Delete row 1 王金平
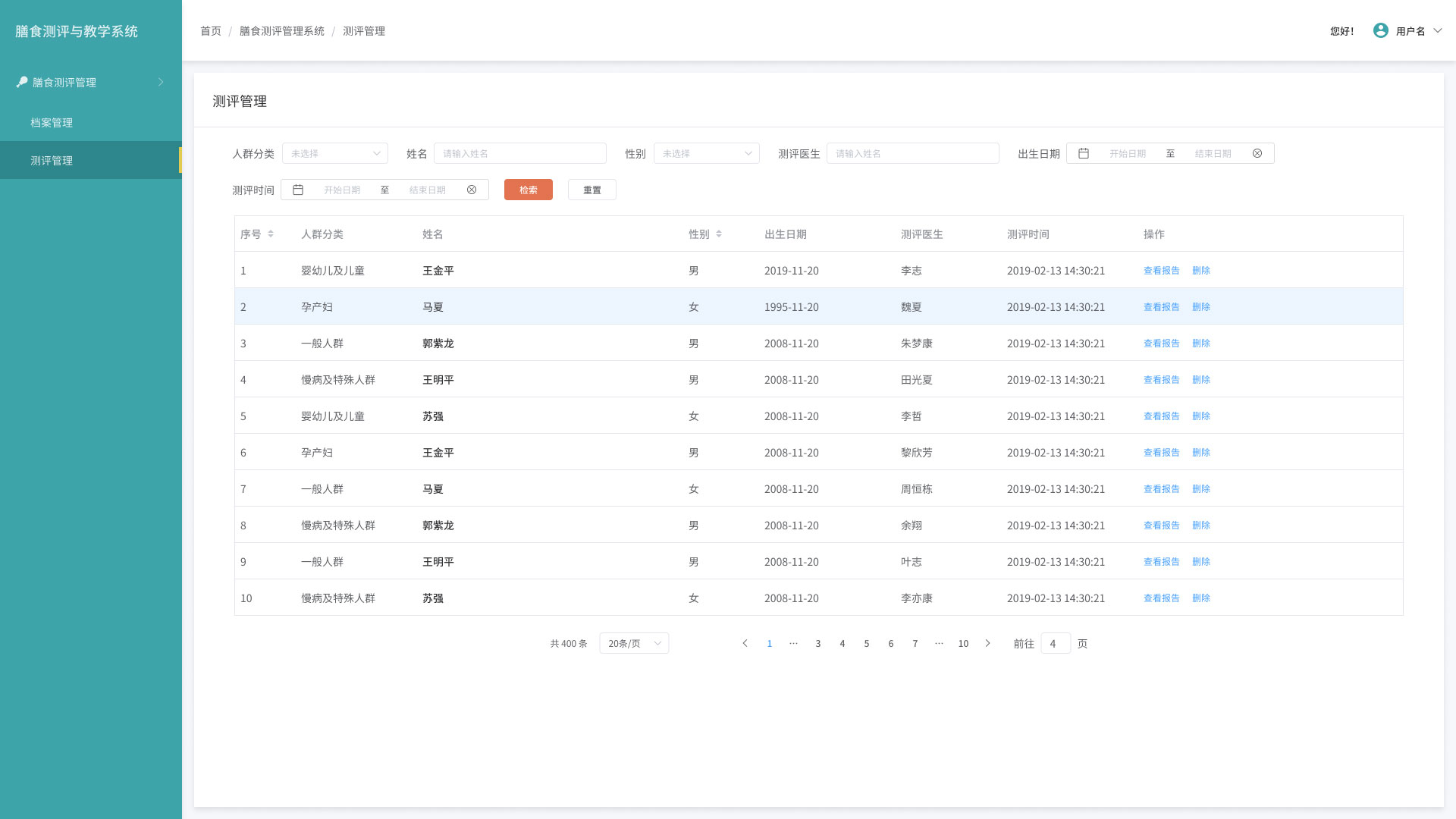 coord(1201,271)
